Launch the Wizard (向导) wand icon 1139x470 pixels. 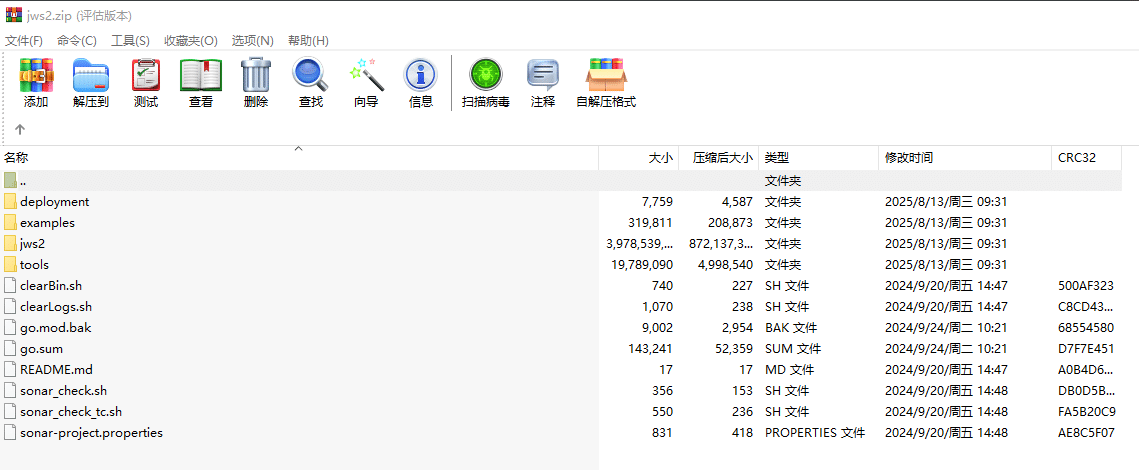366,83
